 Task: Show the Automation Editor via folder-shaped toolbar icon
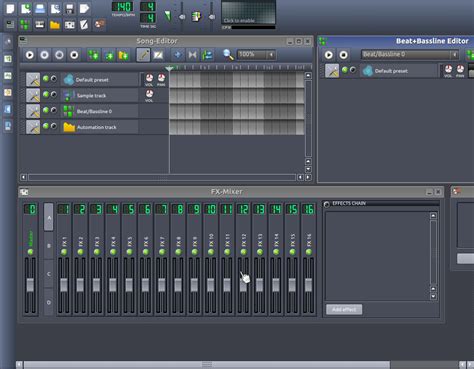[55, 24]
